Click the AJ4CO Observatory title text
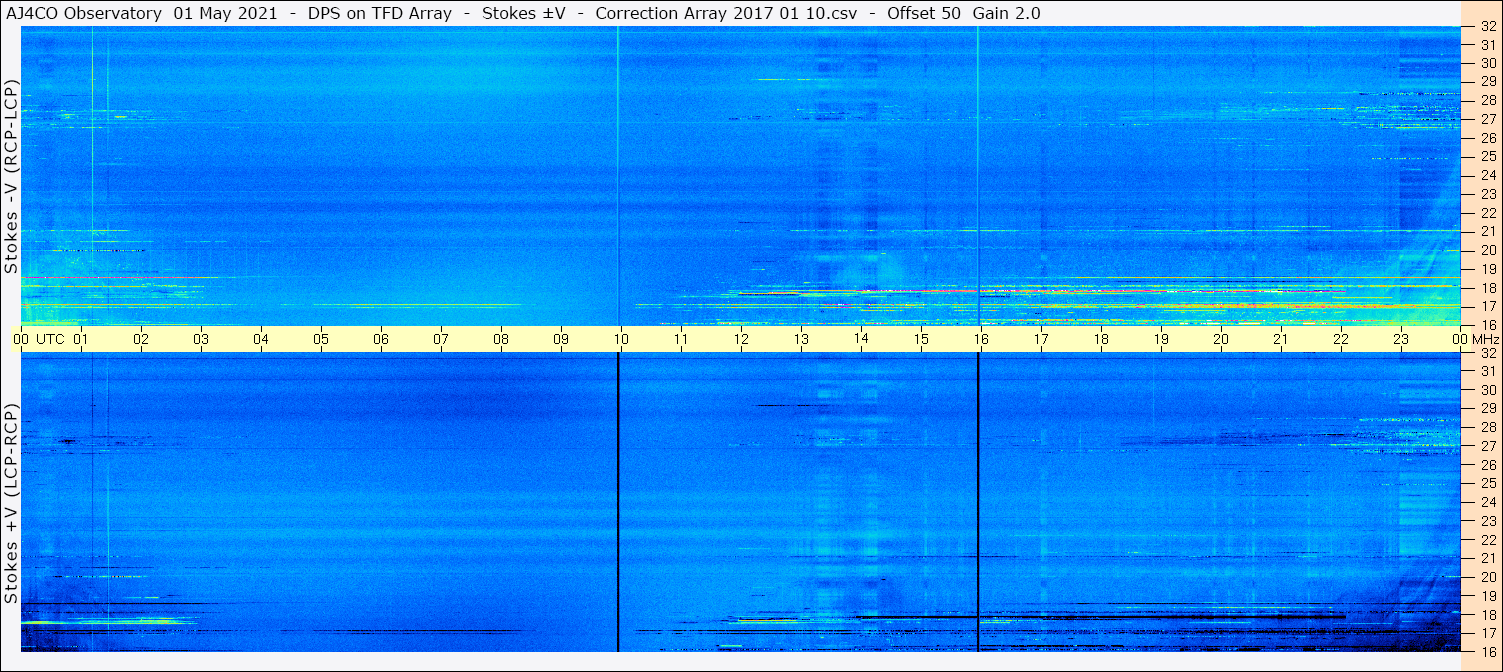The width and height of the screenshot is (1503, 672). 85,13
